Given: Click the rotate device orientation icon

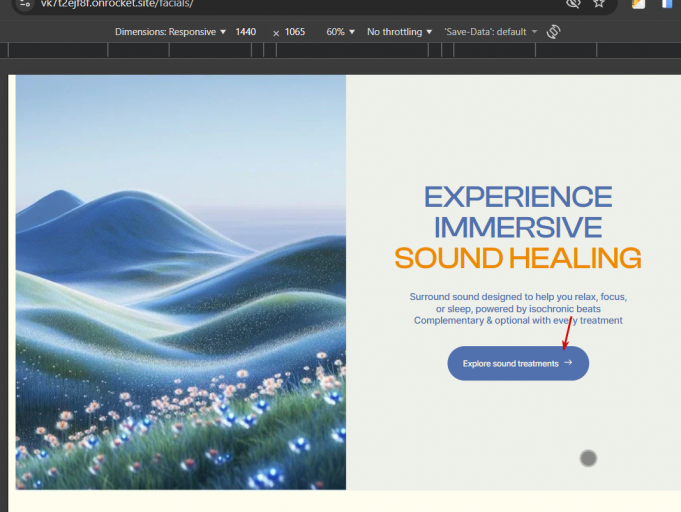Looking at the screenshot, I should (x=553, y=32).
